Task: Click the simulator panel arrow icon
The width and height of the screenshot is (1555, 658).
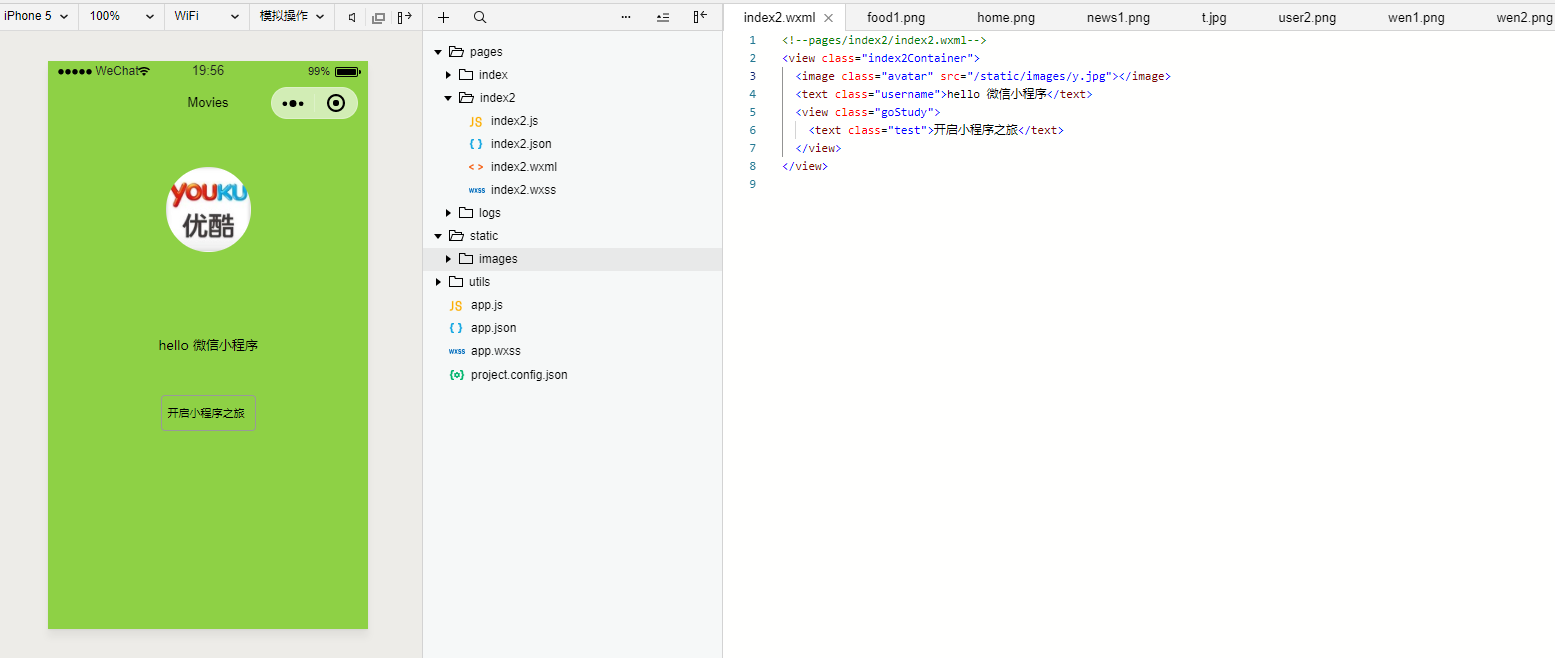Action: pyautogui.click(x=404, y=17)
